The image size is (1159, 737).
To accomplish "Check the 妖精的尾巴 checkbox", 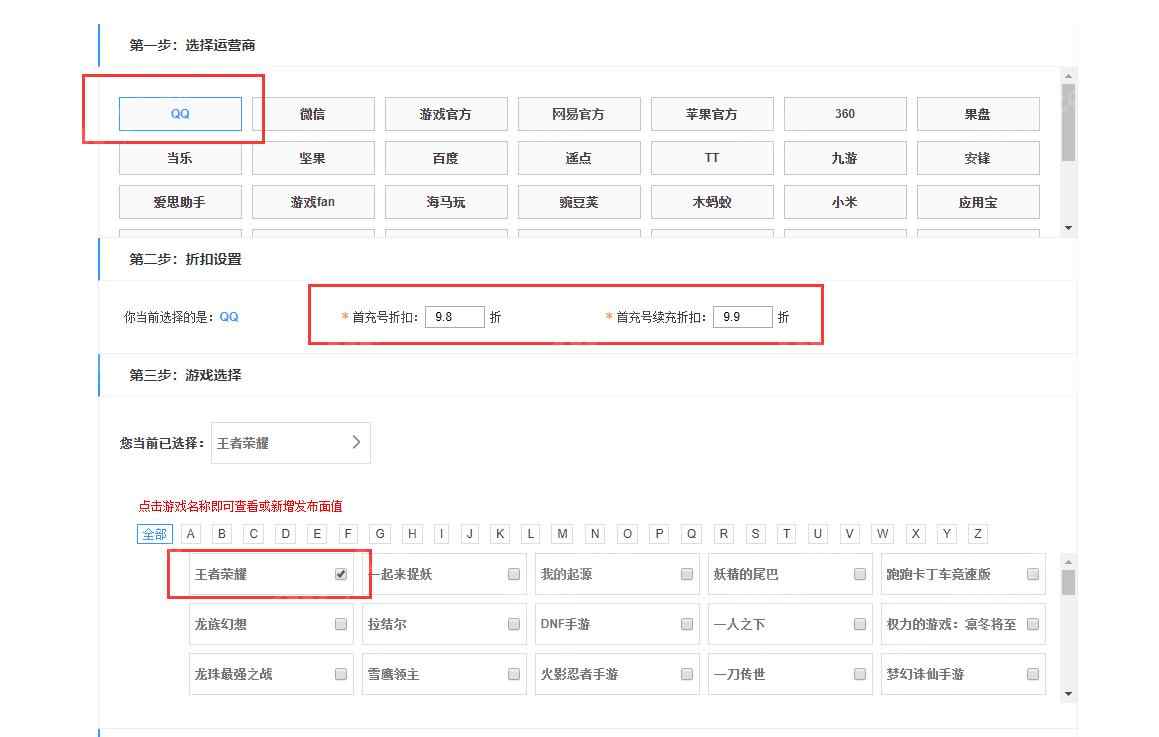I will pos(860,574).
